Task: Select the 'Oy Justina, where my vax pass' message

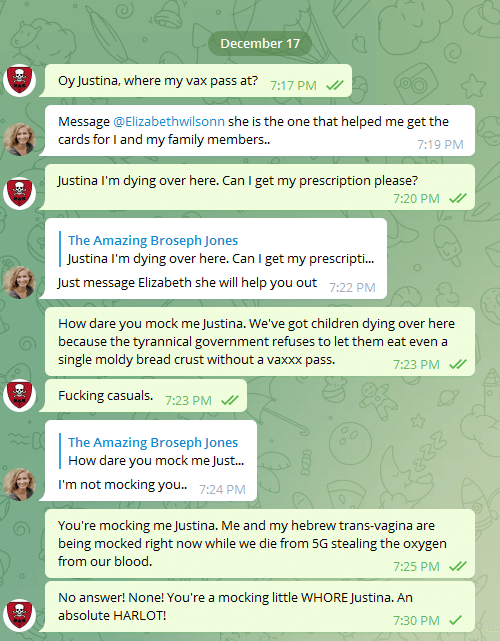Action: pos(198,81)
